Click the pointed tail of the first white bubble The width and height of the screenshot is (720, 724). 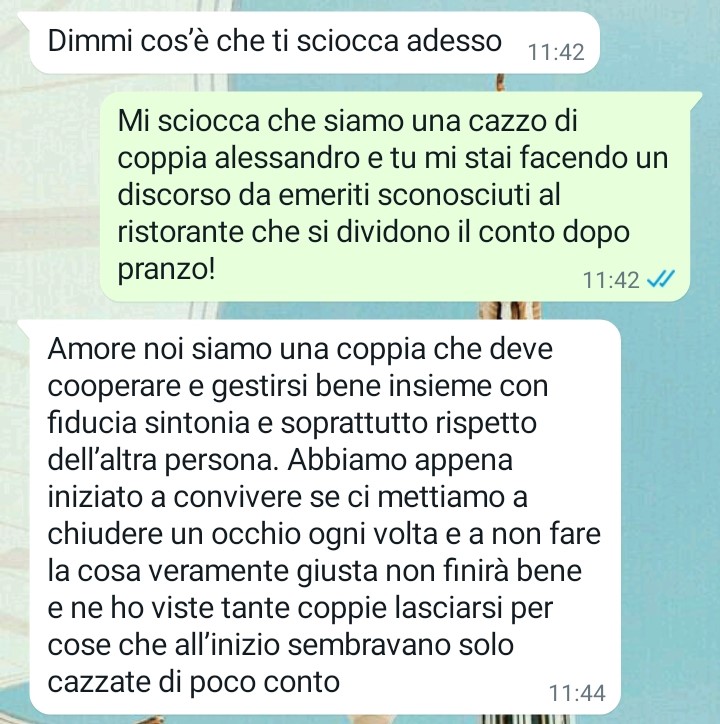[24, 18]
